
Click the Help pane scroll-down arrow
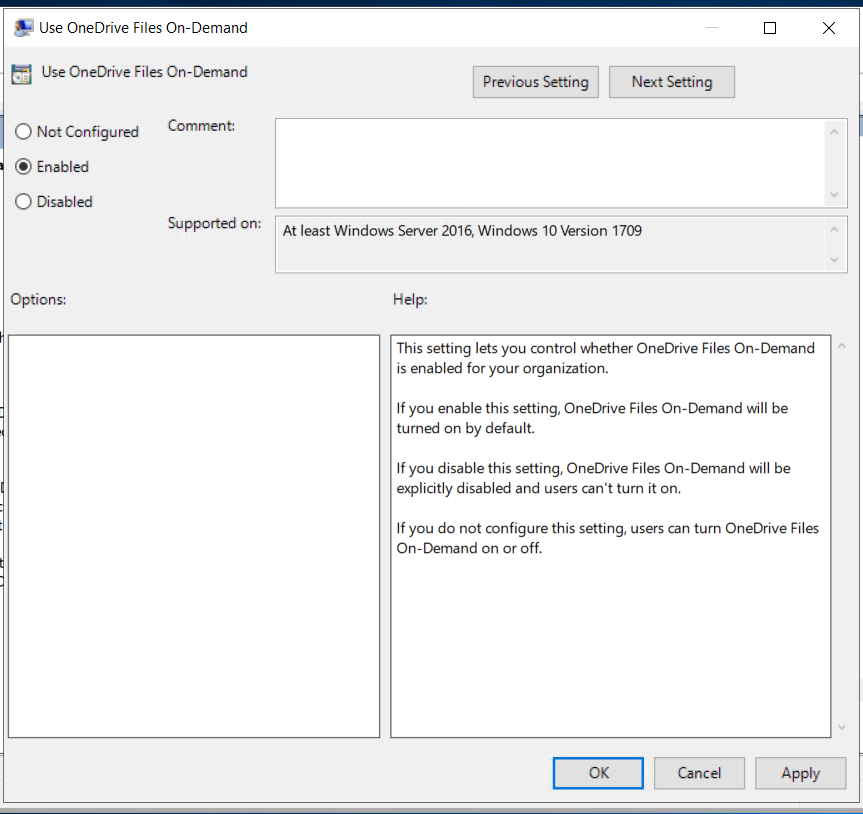842,727
